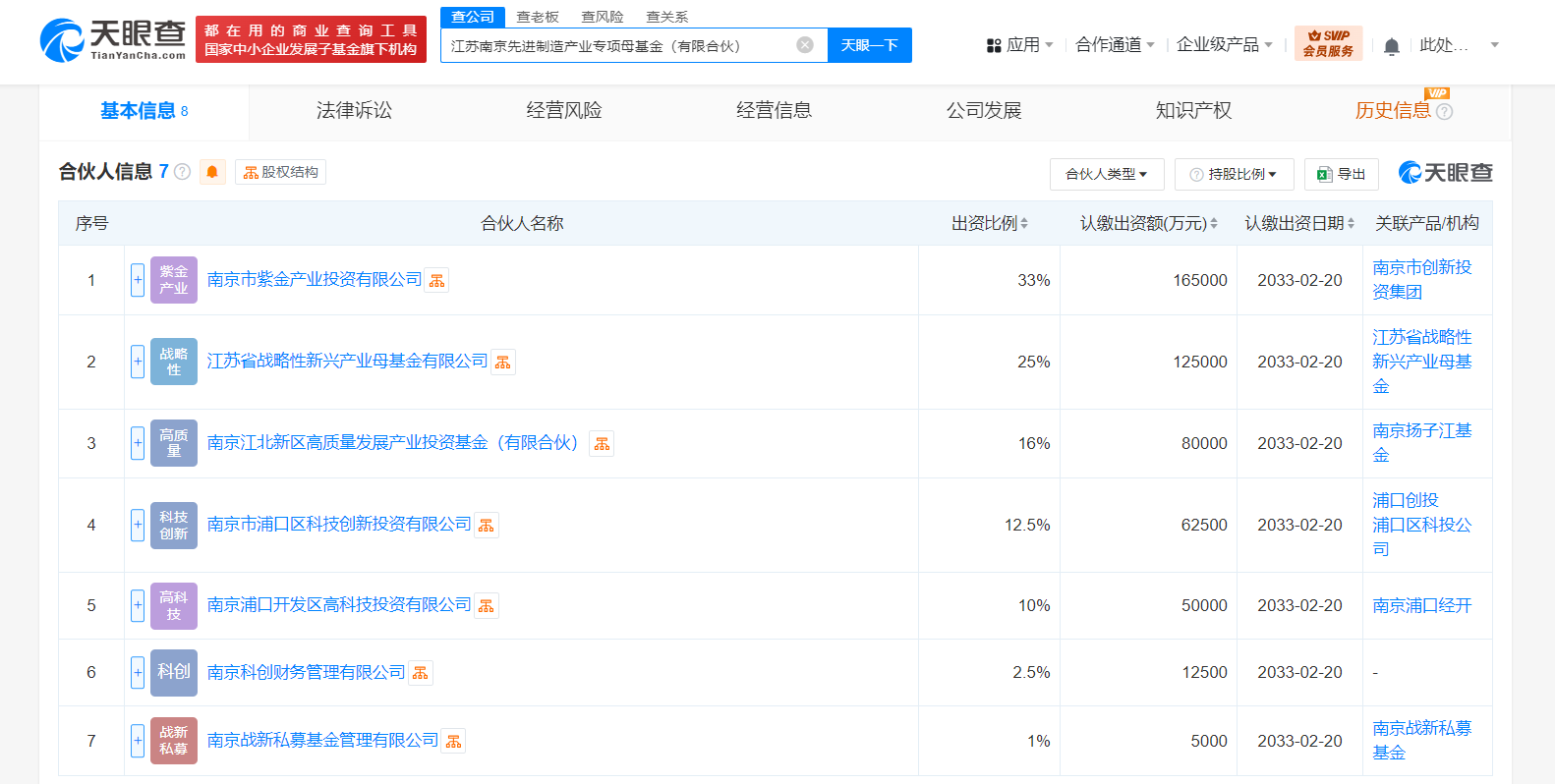
Task: Sort by 出资比例 column arrows
Action: click(x=1024, y=224)
